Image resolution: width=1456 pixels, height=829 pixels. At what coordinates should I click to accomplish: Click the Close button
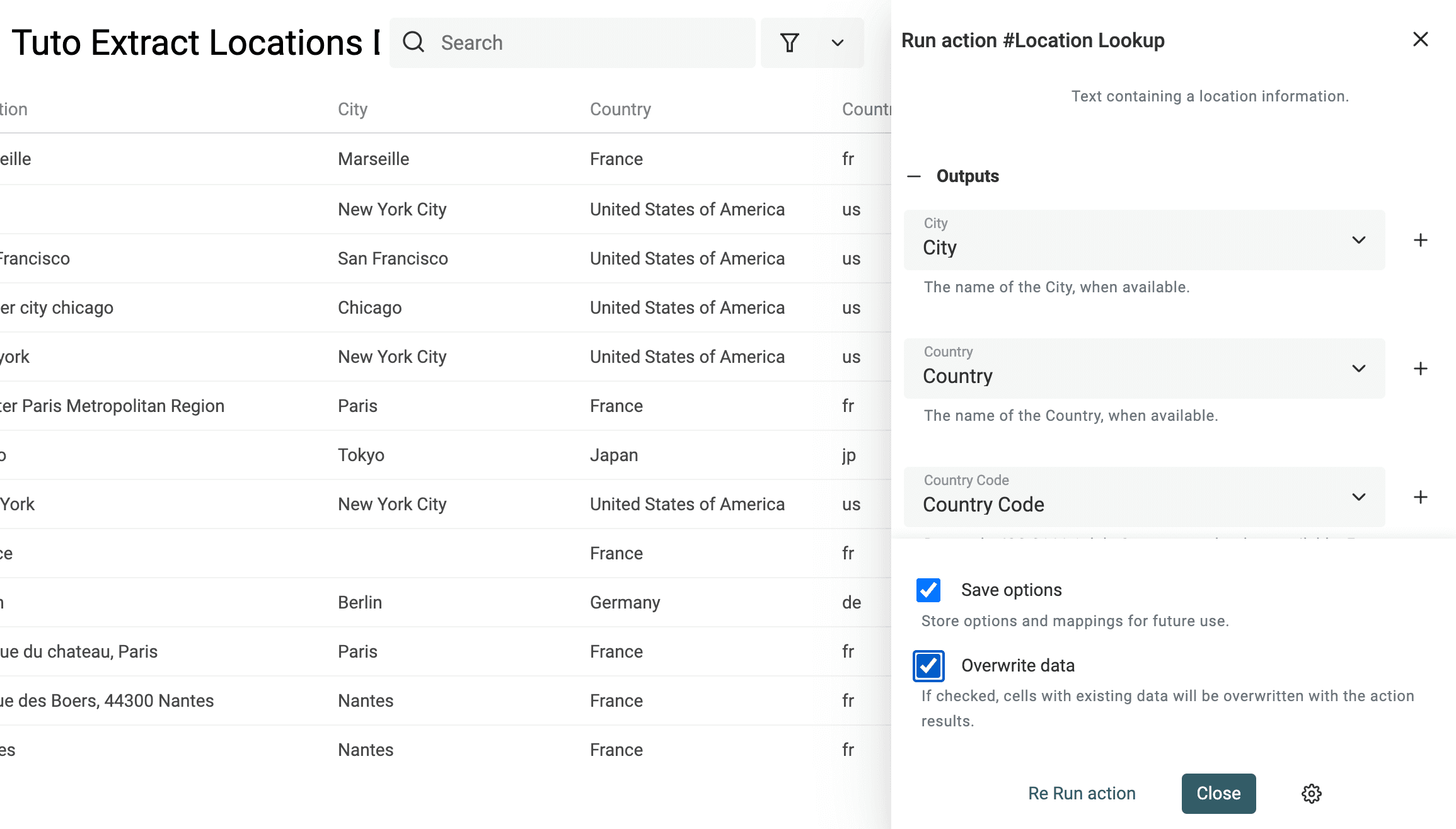tap(1218, 793)
